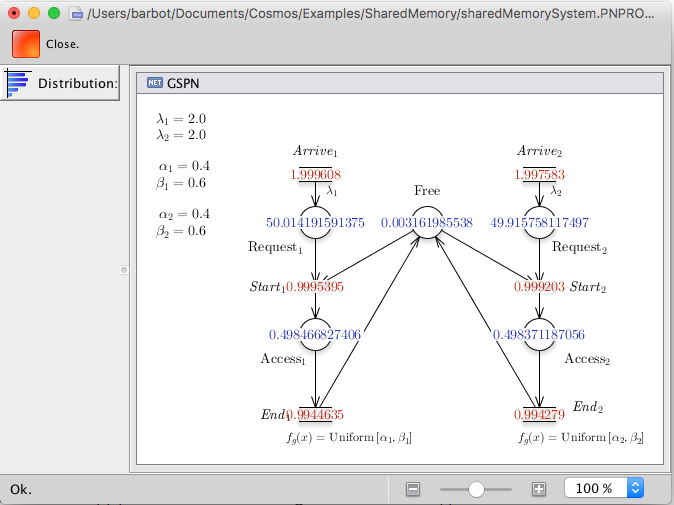
Task: Click the document icon in the title bar
Action: pyautogui.click(x=76, y=13)
